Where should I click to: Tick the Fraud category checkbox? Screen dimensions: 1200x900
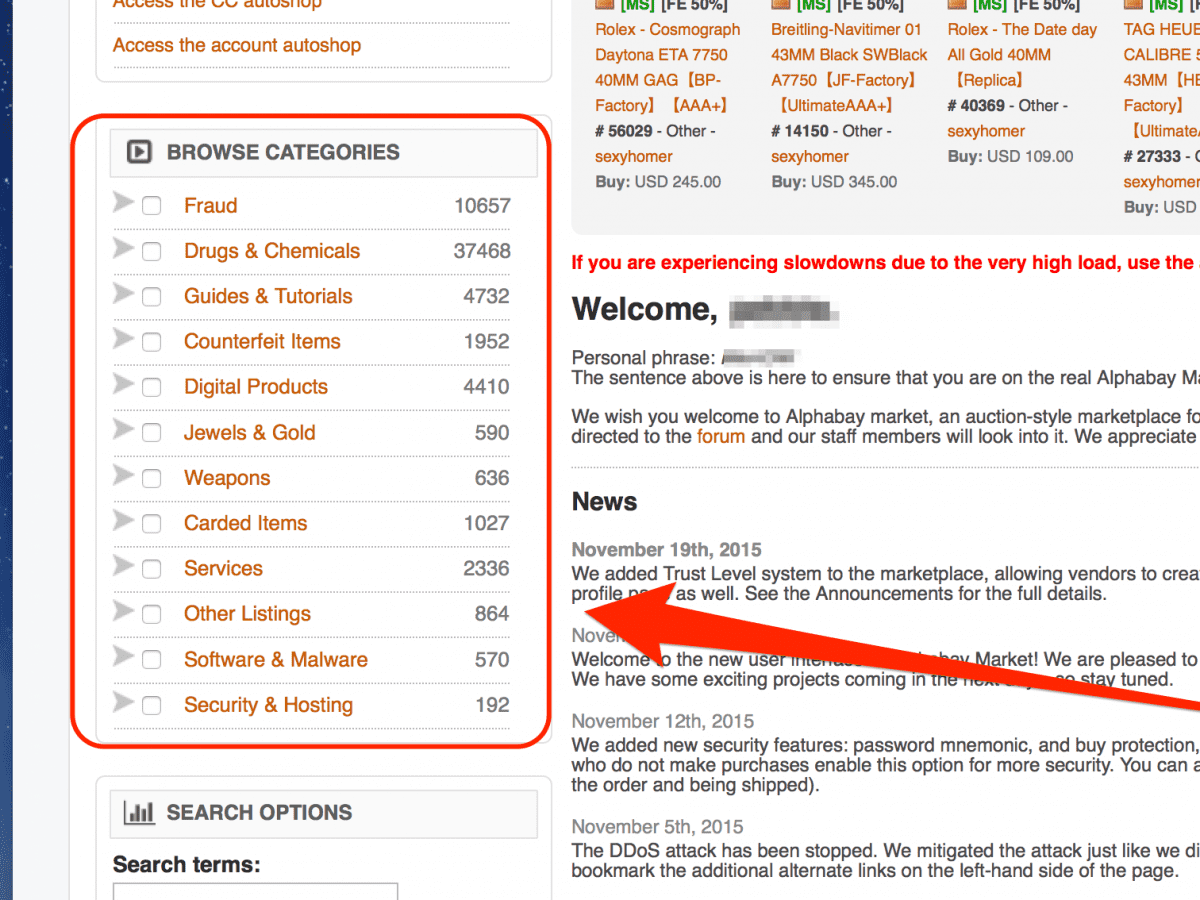click(x=151, y=206)
